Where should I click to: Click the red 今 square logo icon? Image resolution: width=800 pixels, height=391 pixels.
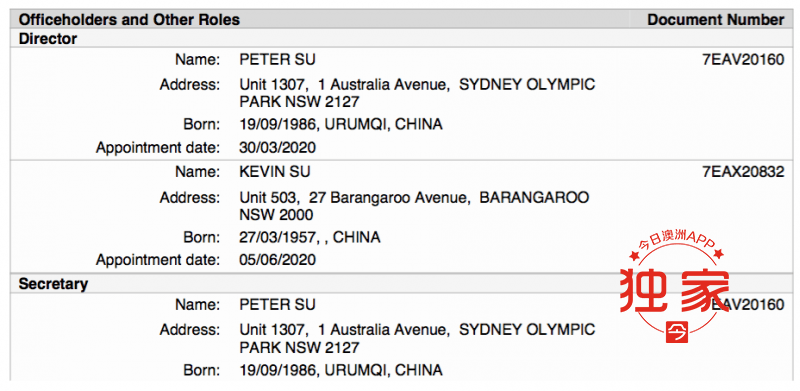tap(678, 332)
